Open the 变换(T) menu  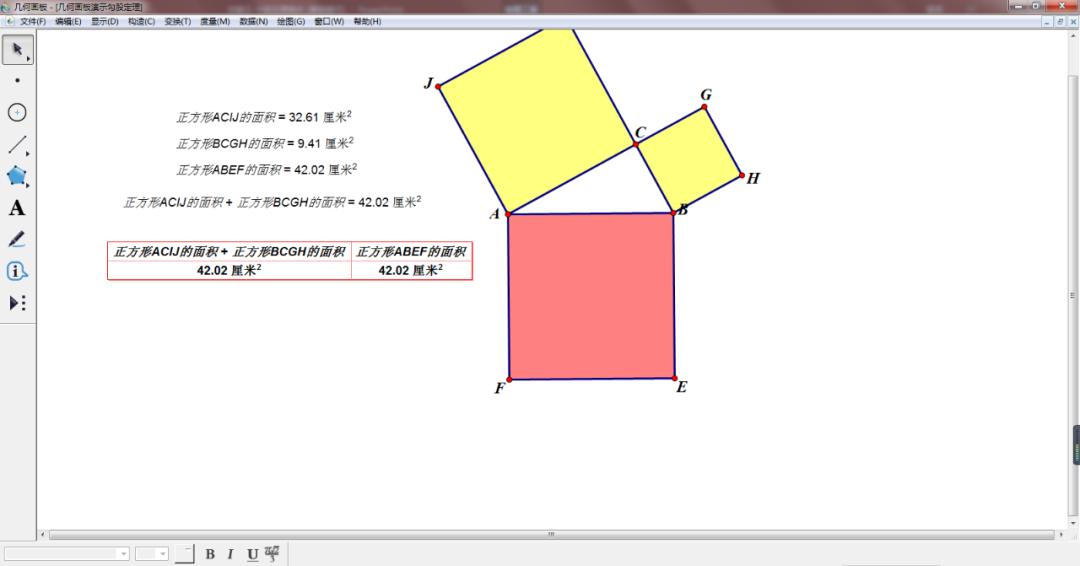click(x=178, y=21)
